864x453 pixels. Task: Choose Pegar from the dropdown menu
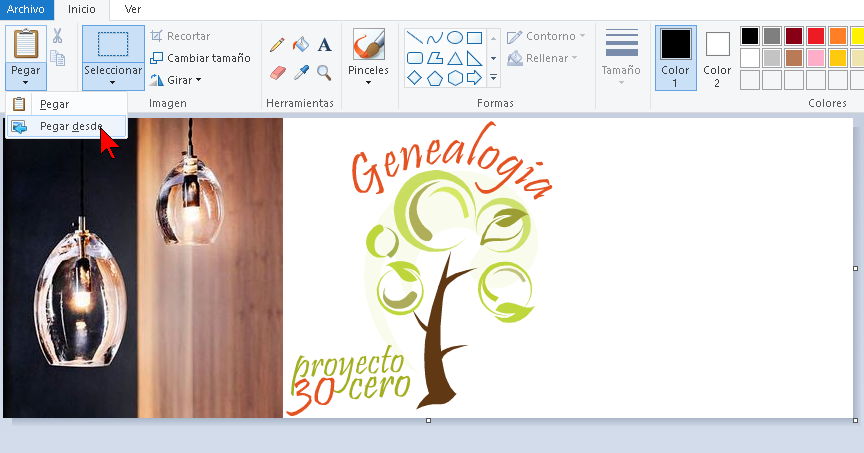tap(67, 104)
